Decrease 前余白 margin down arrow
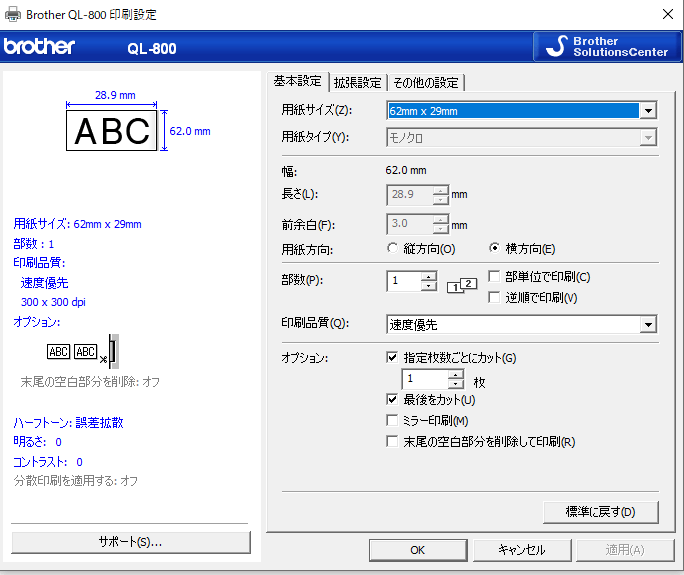 point(441,229)
